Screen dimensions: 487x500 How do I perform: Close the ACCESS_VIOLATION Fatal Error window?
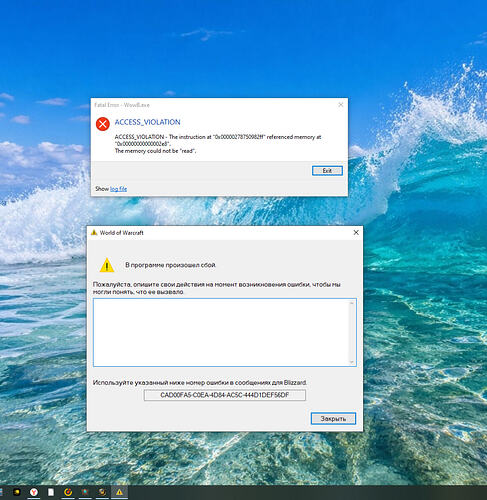coord(341,105)
